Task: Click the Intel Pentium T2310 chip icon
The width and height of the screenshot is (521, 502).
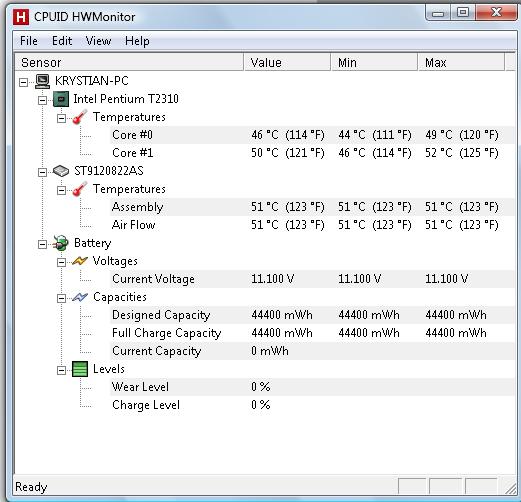Action: click(x=61, y=99)
